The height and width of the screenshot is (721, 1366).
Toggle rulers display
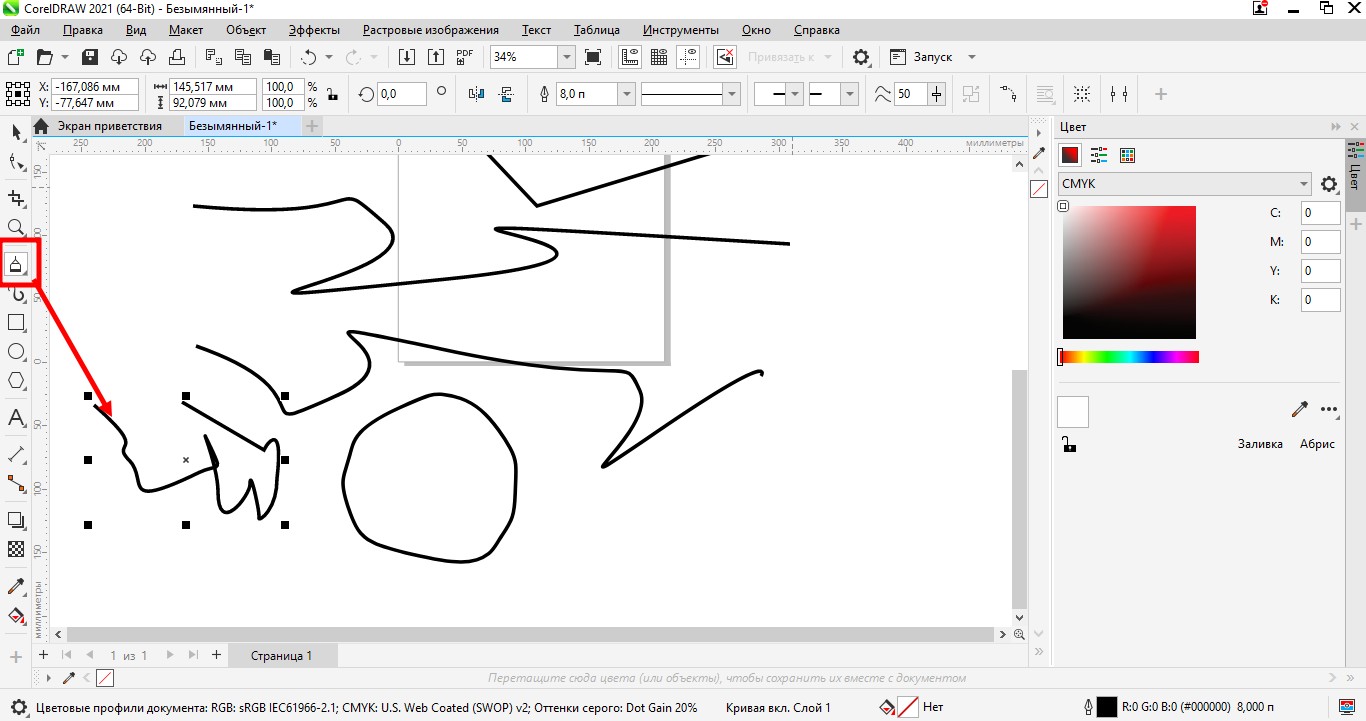coord(630,57)
